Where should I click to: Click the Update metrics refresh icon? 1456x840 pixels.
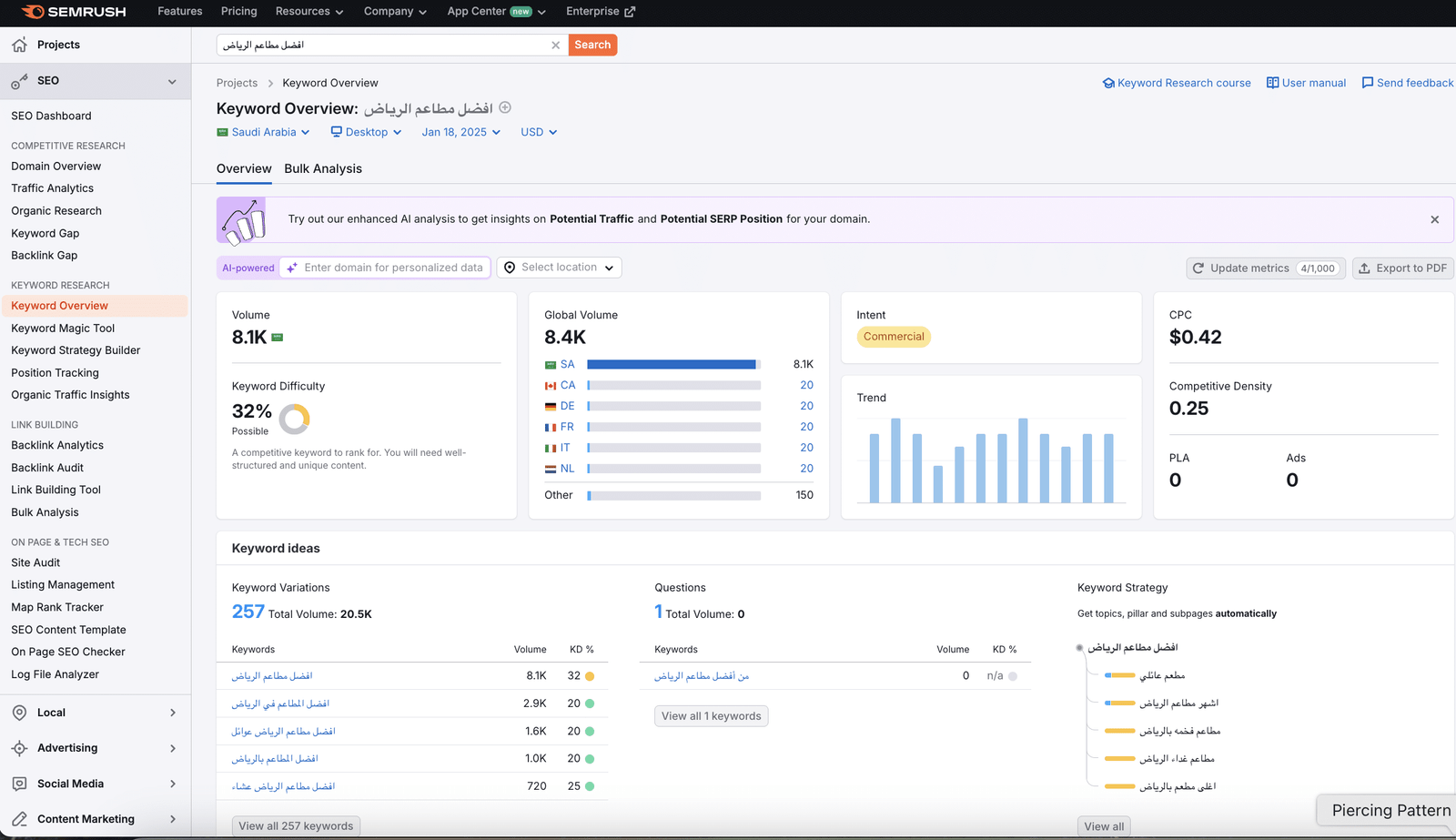click(1198, 268)
